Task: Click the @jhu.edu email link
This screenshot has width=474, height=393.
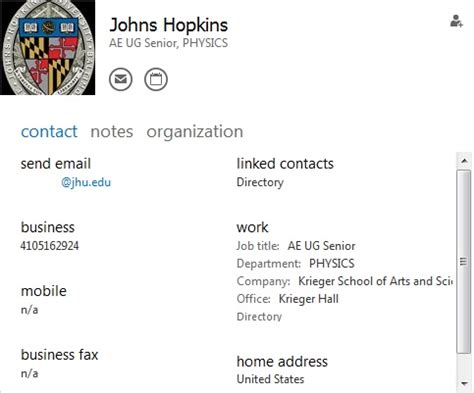Action: tap(86, 182)
